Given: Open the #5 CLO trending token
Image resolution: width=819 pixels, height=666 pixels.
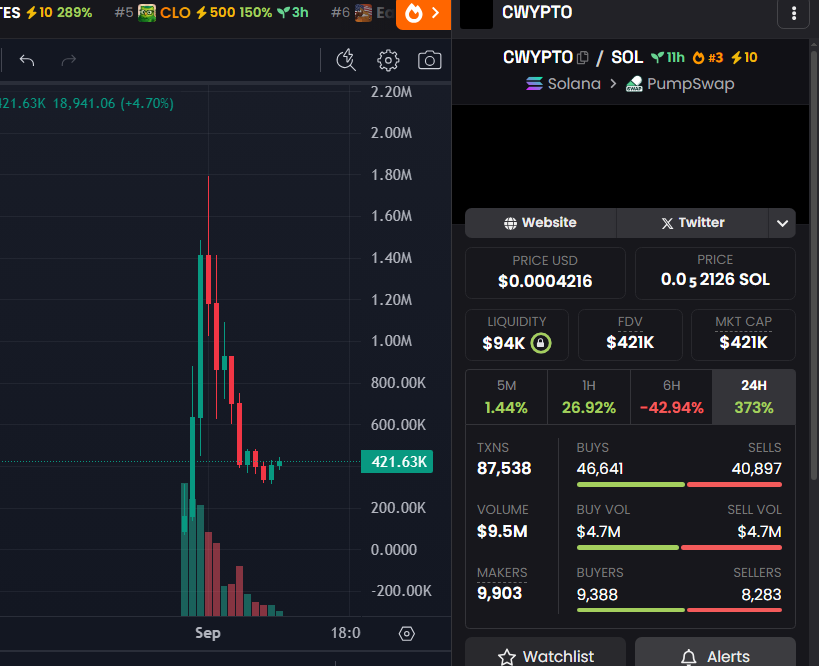Looking at the screenshot, I should click(x=211, y=13).
